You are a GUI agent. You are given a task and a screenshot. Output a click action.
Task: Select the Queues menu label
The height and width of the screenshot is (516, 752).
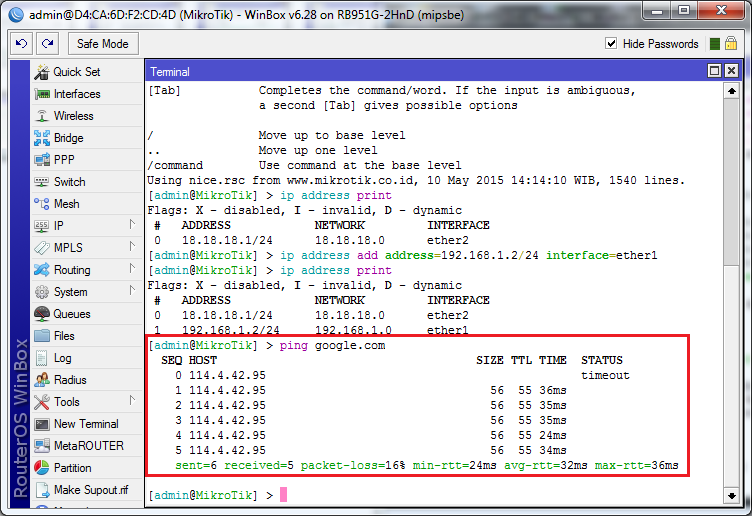click(72, 314)
